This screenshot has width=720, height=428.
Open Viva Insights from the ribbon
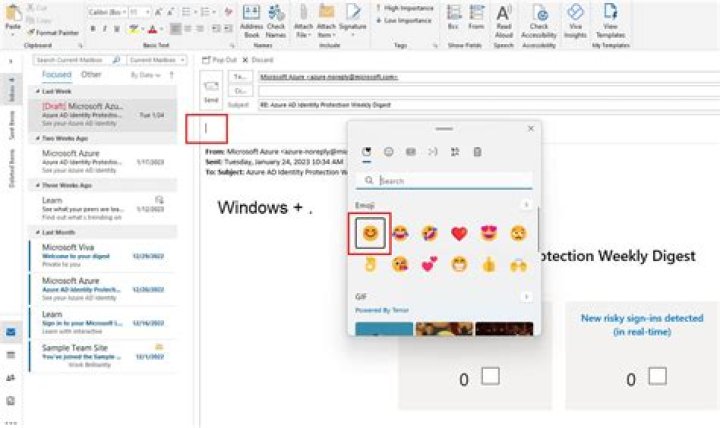tap(575, 21)
